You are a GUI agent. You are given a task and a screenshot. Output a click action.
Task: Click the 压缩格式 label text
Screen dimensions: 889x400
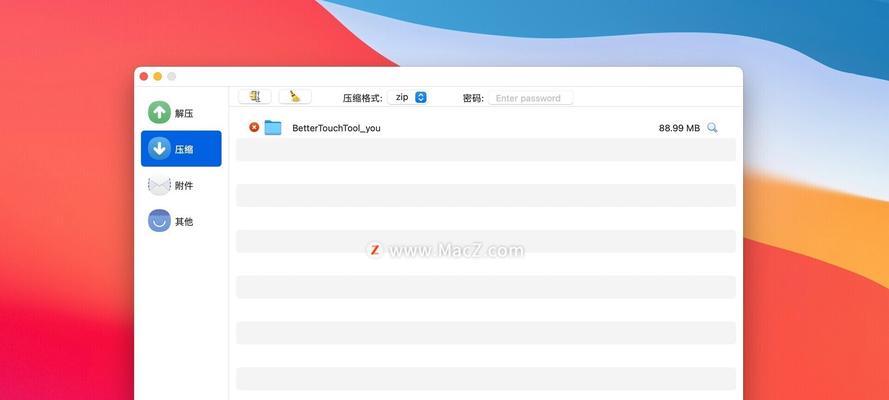click(x=362, y=98)
